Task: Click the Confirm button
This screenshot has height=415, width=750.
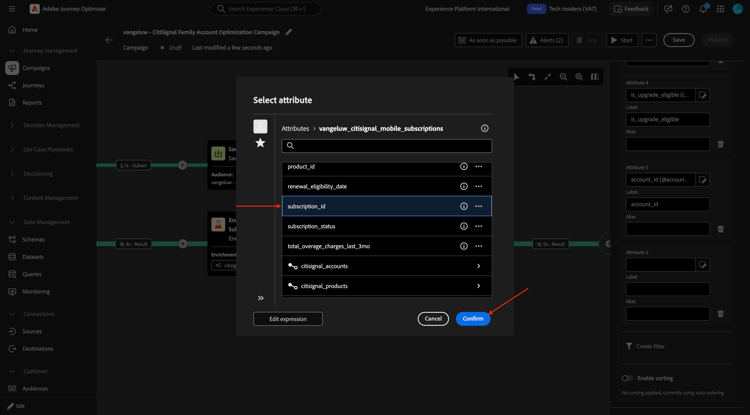Action: (473, 319)
